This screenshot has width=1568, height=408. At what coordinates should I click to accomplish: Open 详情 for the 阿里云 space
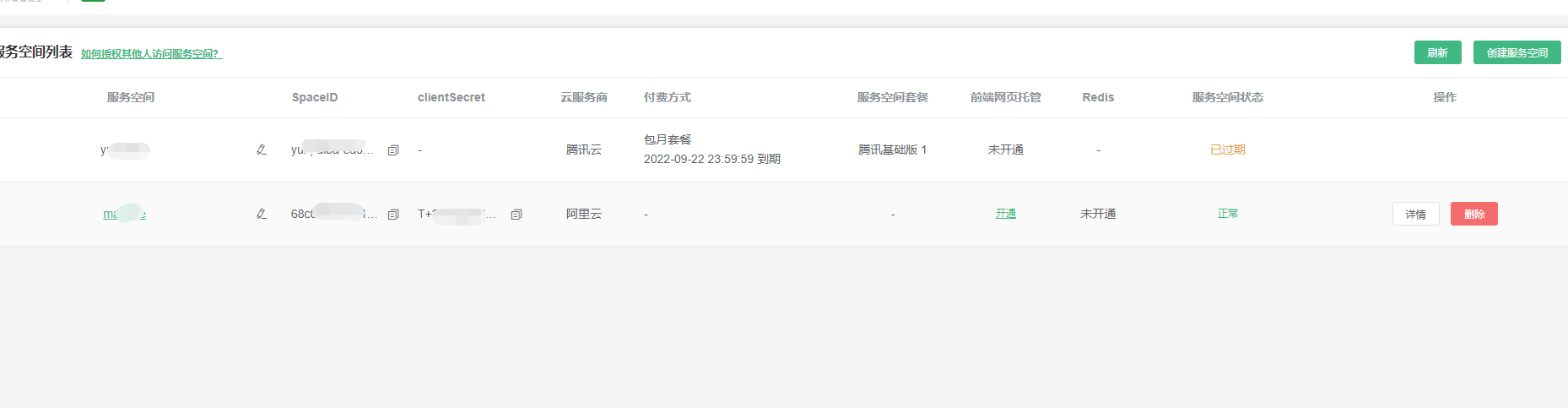[x=1415, y=214]
